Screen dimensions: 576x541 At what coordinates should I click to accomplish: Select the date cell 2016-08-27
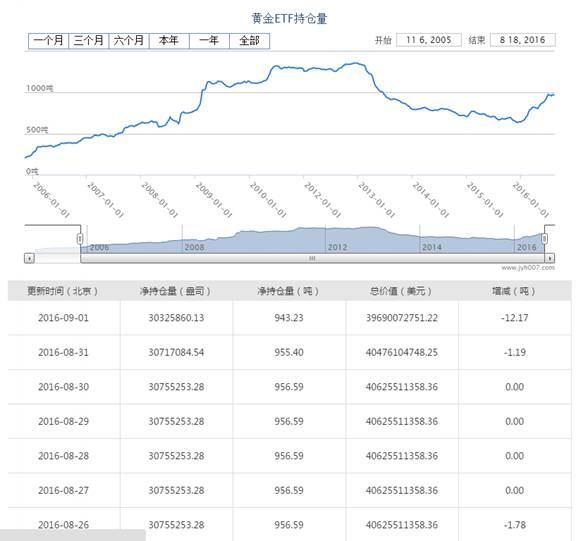64,490
